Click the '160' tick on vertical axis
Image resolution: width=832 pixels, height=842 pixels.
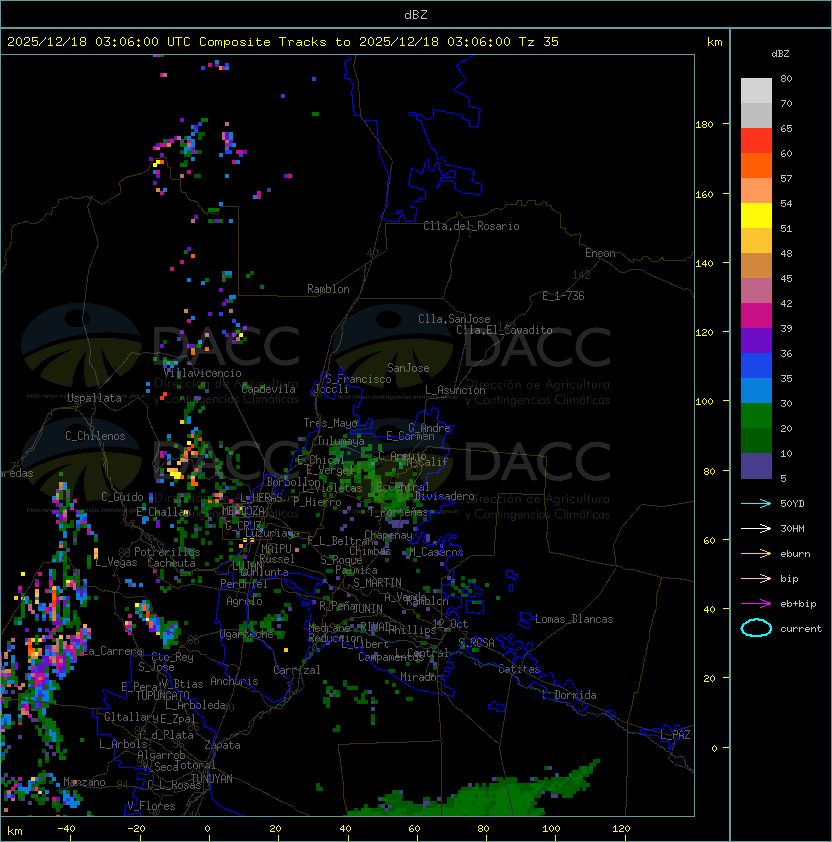coord(704,194)
